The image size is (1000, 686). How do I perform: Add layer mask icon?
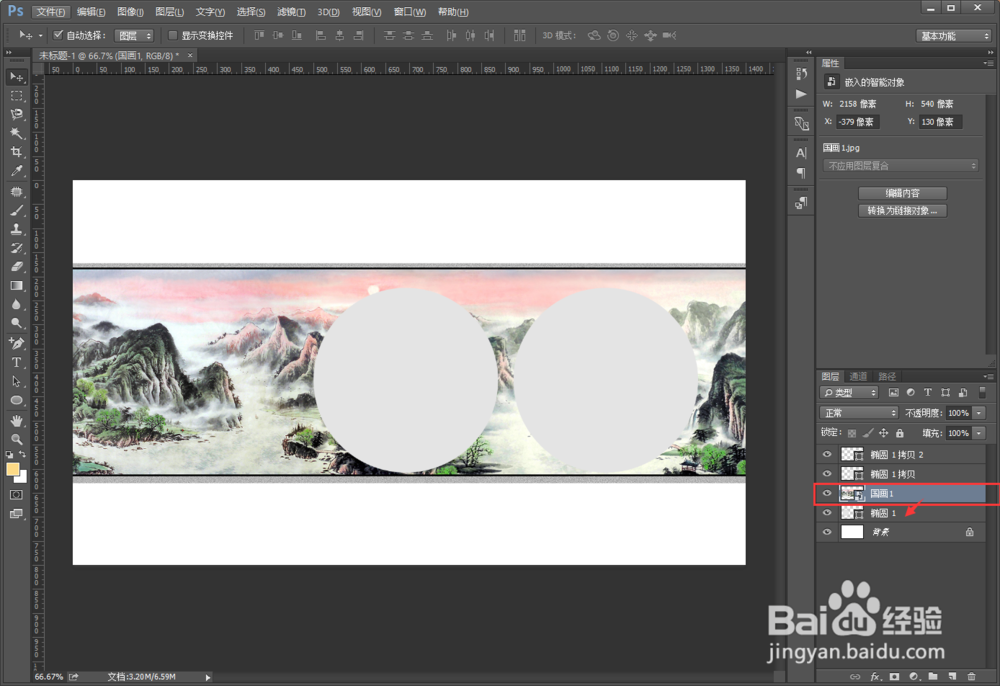(x=895, y=676)
